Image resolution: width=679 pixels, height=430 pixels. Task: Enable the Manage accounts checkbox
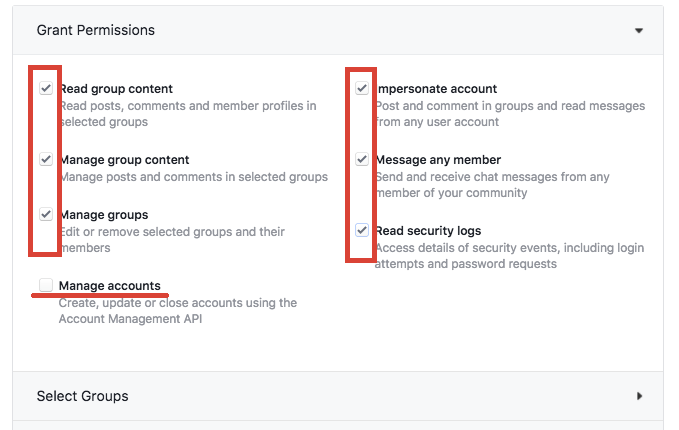tap(46, 286)
